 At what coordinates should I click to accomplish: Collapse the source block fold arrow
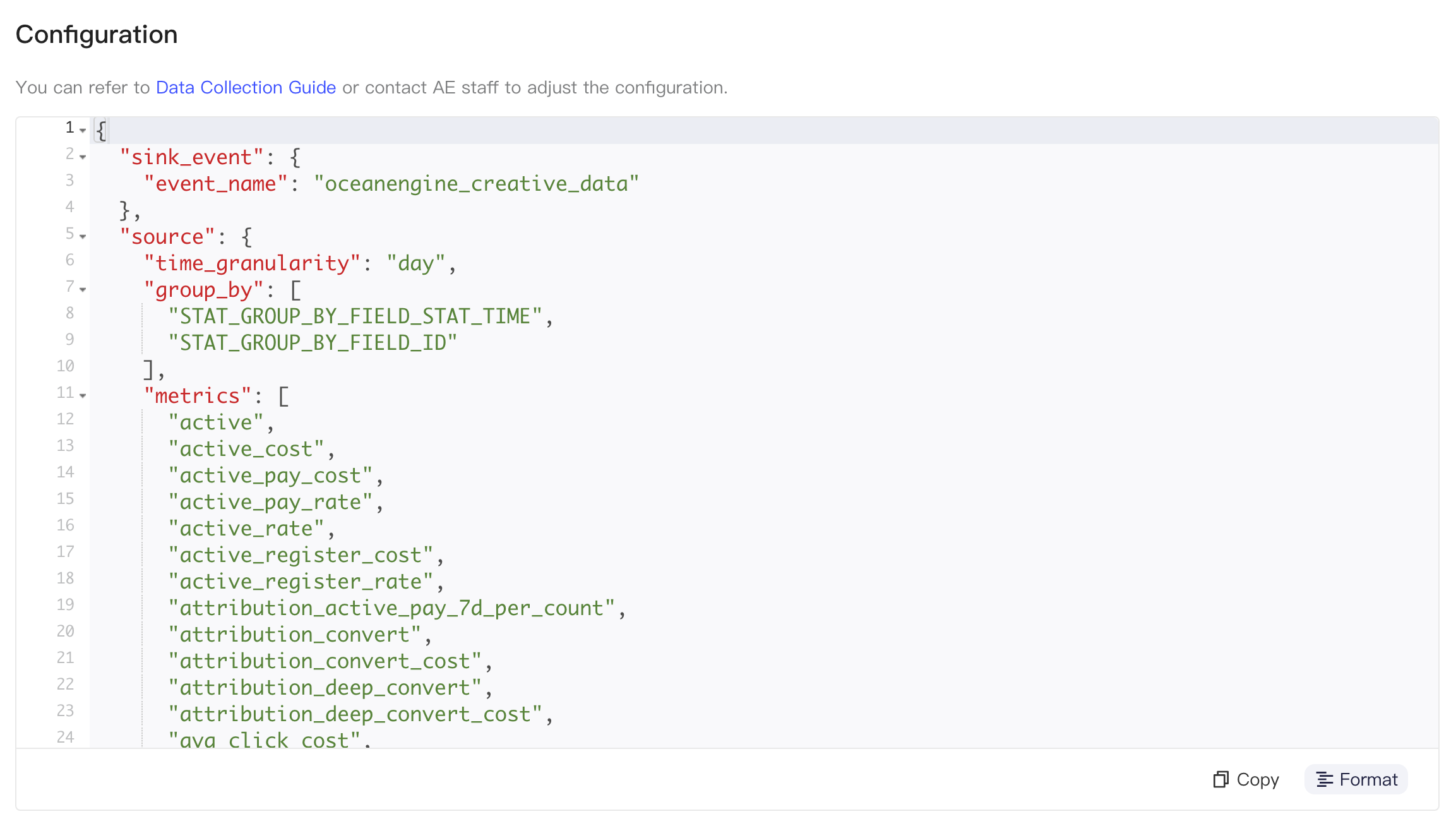83,236
